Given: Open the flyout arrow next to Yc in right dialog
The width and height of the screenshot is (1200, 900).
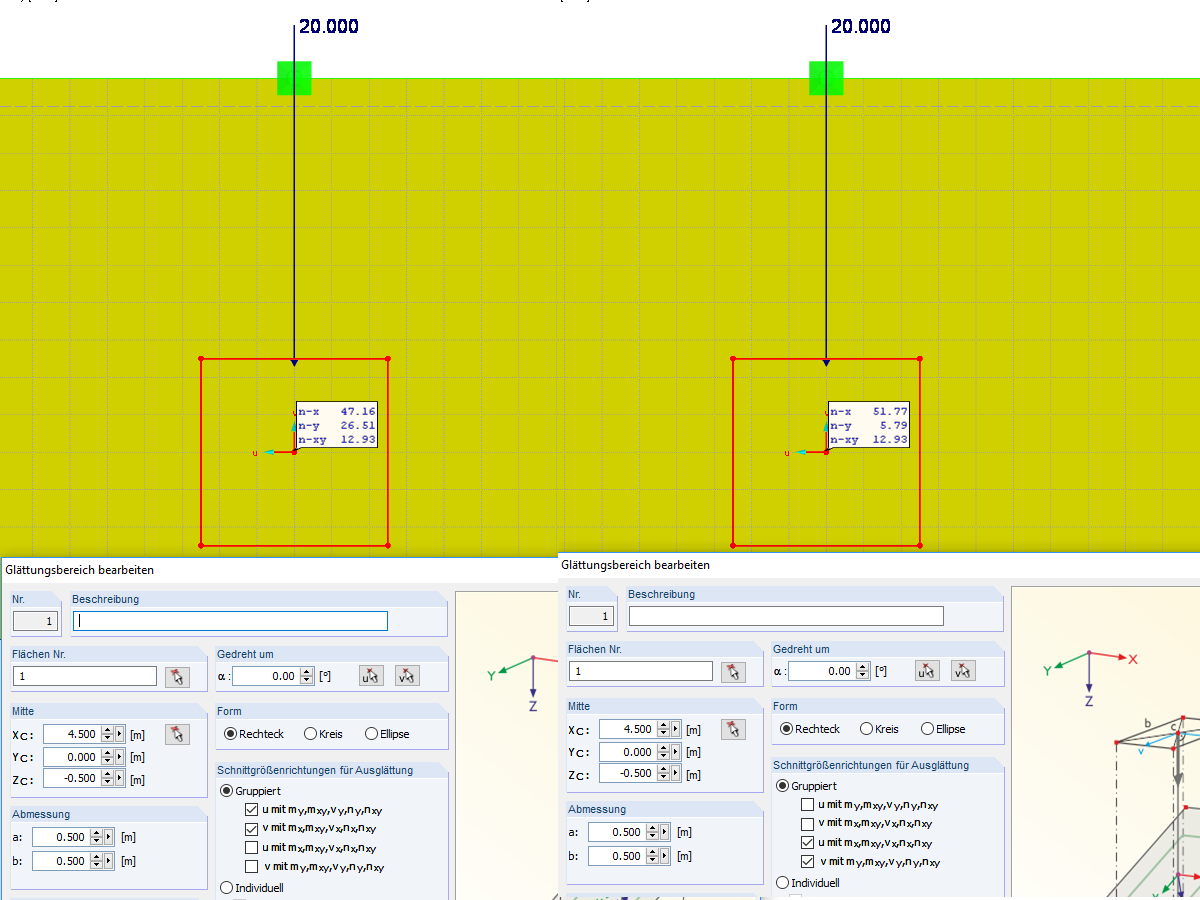Looking at the screenshot, I should click(x=676, y=752).
